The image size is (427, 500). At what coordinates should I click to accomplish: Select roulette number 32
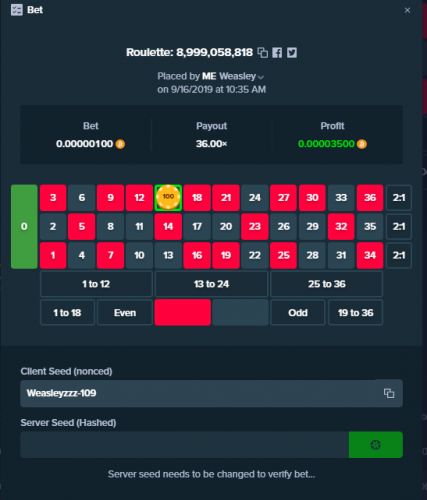tap(341, 227)
